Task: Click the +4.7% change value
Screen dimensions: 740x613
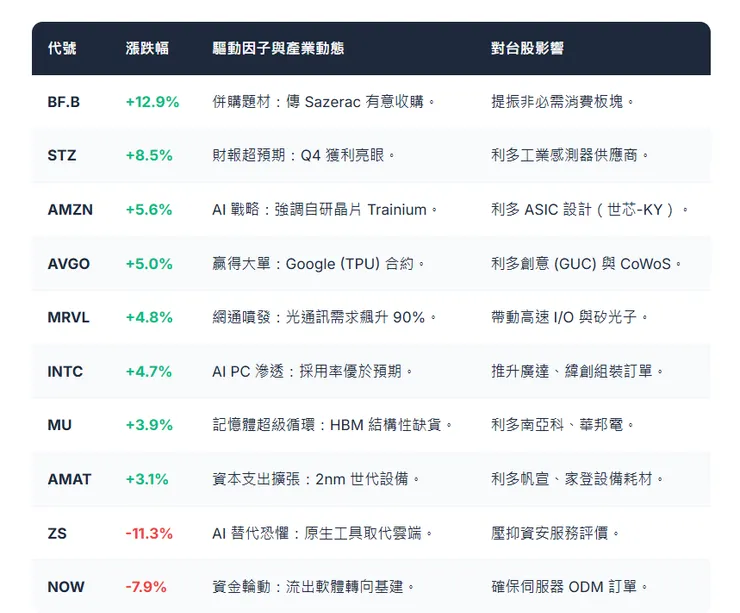Action: click(x=149, y=371)
